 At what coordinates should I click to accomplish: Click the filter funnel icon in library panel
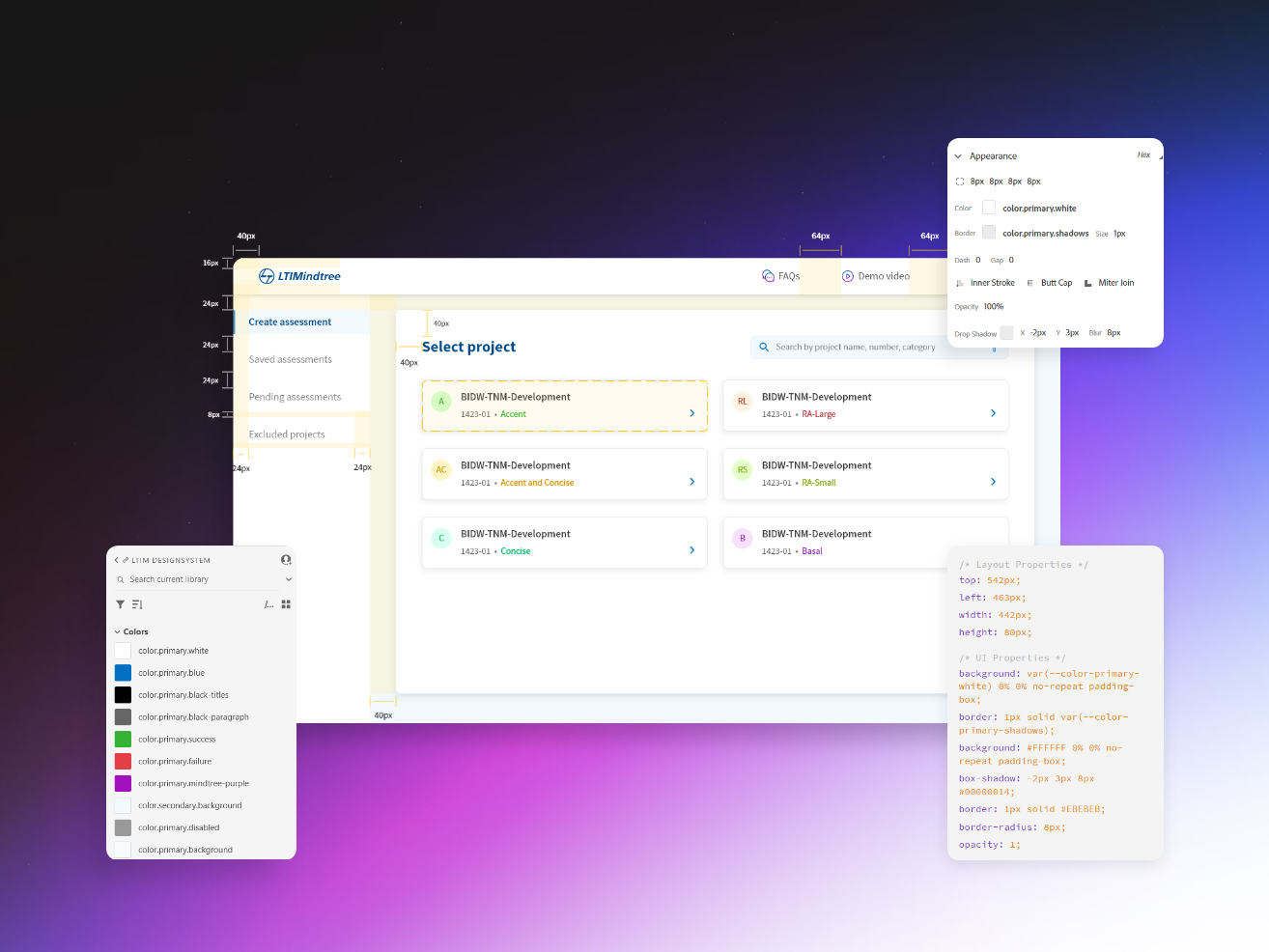tap(121, 604)
